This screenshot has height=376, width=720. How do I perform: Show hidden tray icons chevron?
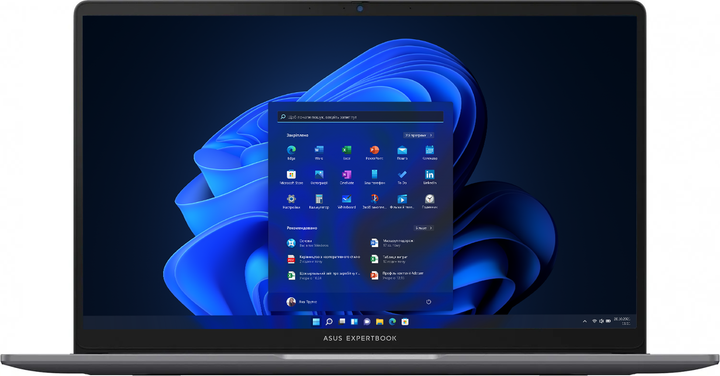pos(585,321)
